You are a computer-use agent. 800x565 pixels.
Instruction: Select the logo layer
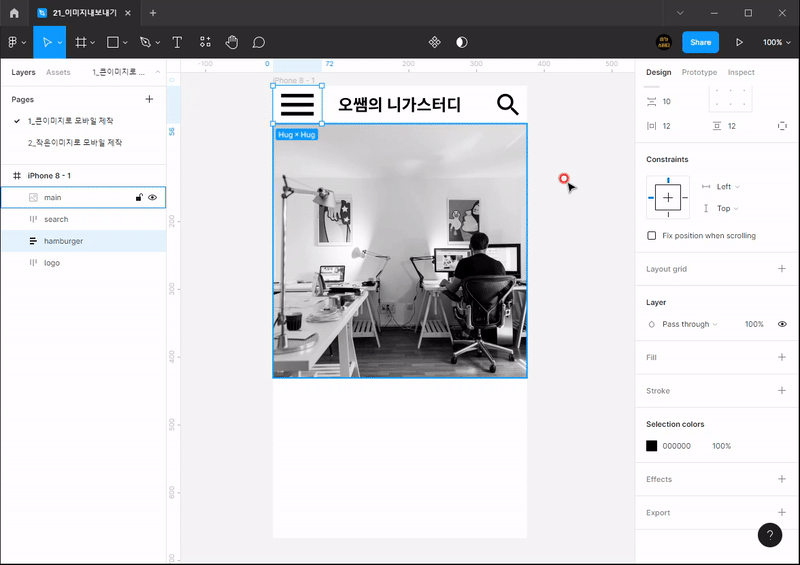(x=83, y=263)
